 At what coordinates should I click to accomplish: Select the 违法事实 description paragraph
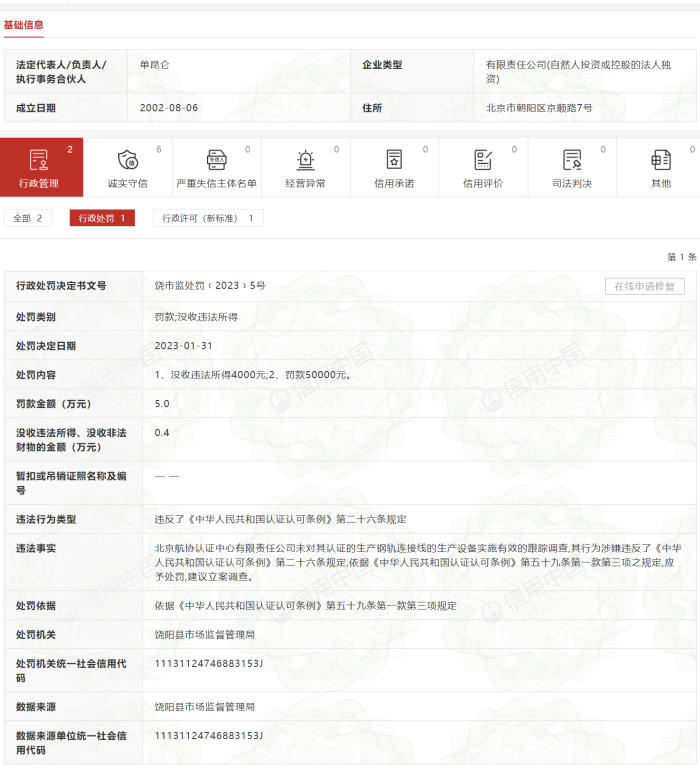coord(418,562)
